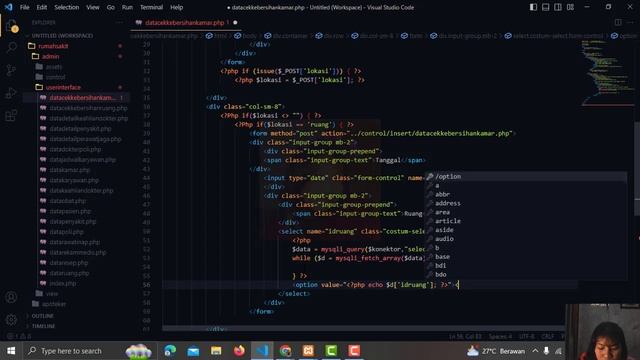Open the Go menu
The height and width of the screenshot is (360, 640).
[x=111, y=7]
